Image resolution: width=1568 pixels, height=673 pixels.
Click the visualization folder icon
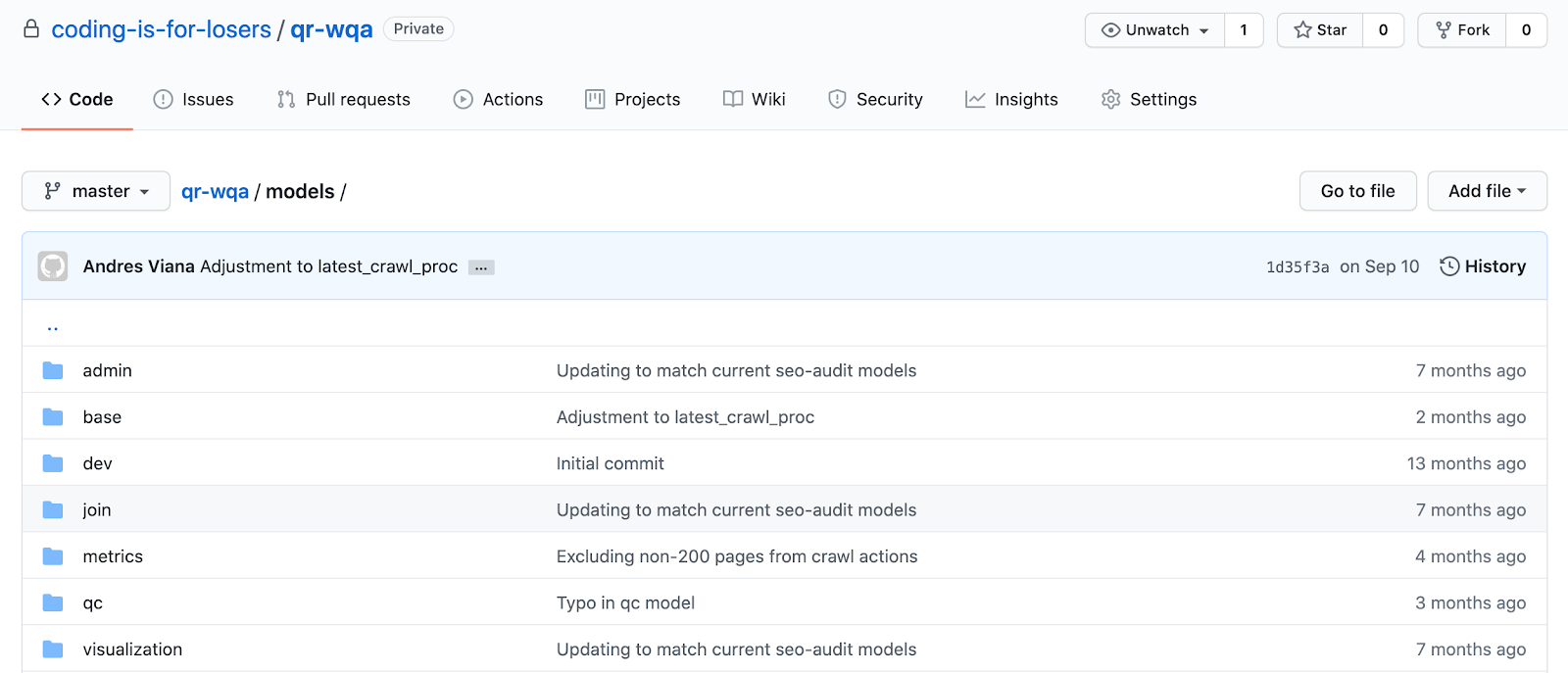click(x=53, y=649)
